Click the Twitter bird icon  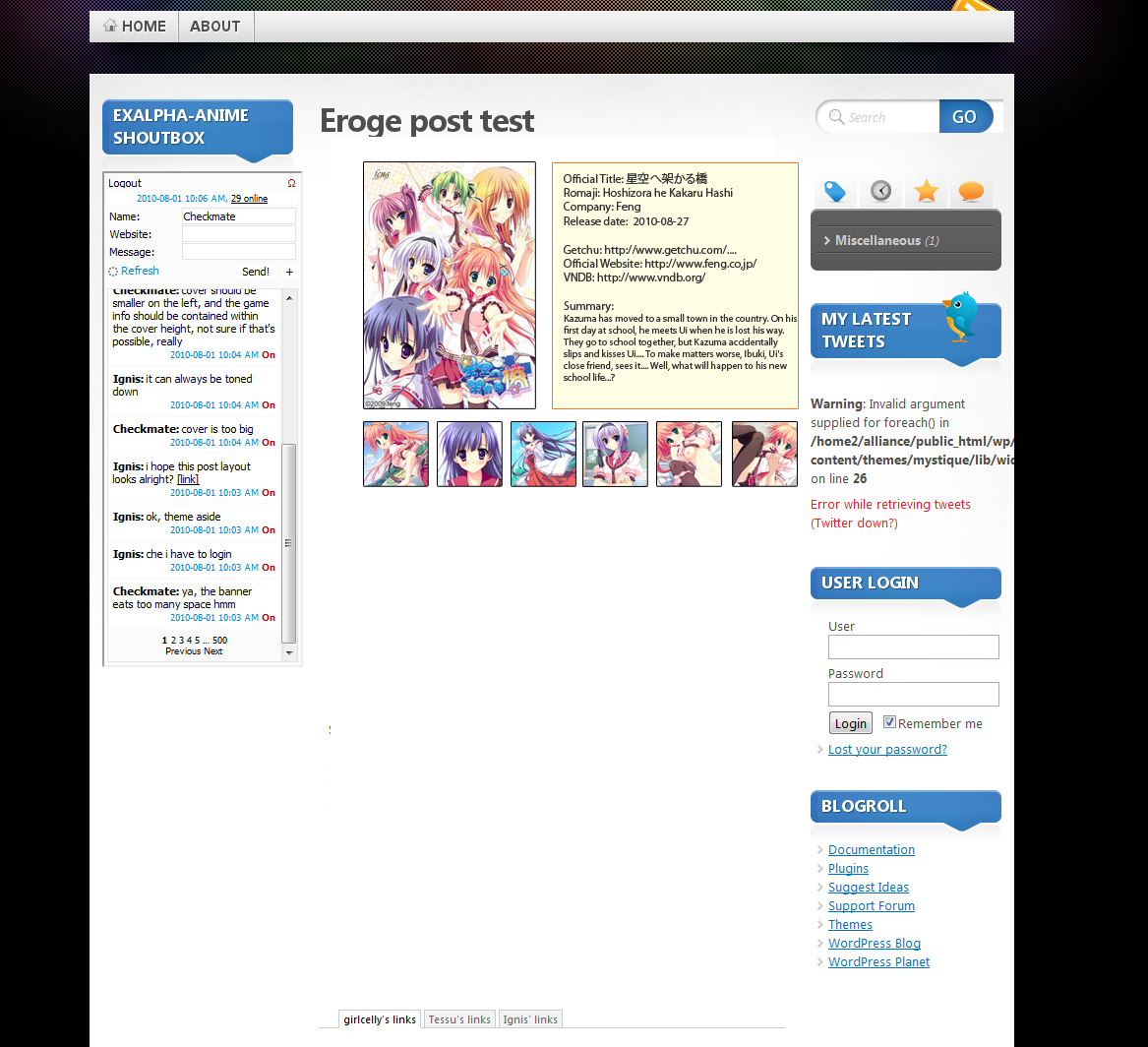pyautogui.click(x=960, y=316)
